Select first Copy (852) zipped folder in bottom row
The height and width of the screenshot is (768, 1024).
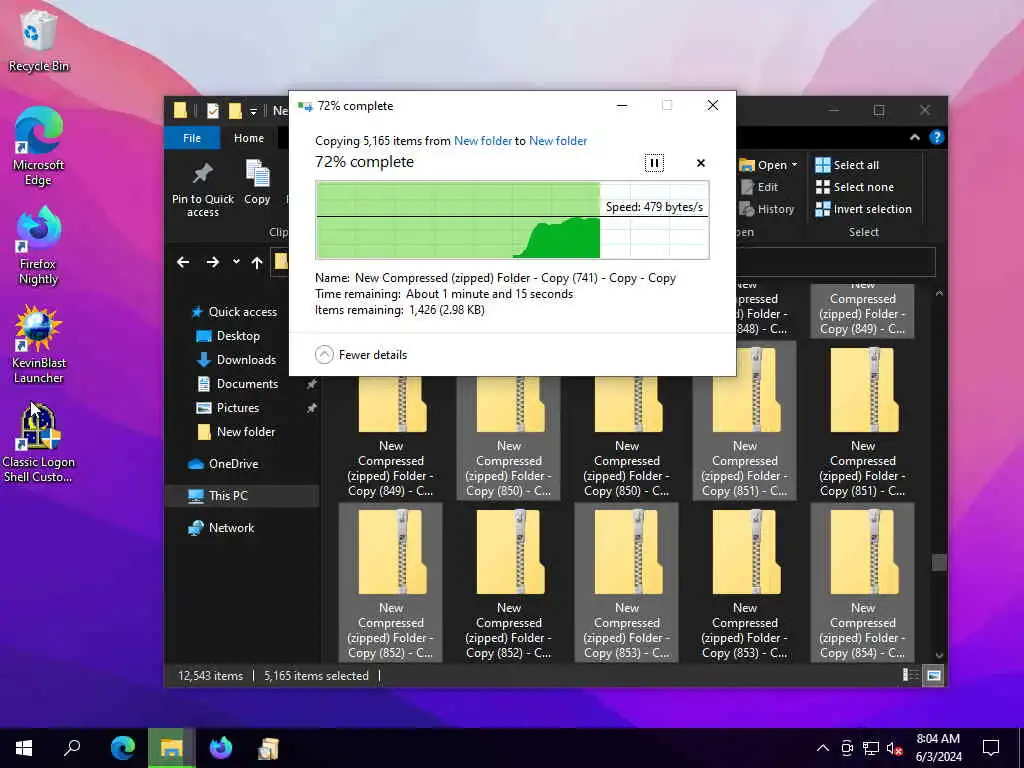click(x=391, y=583)
